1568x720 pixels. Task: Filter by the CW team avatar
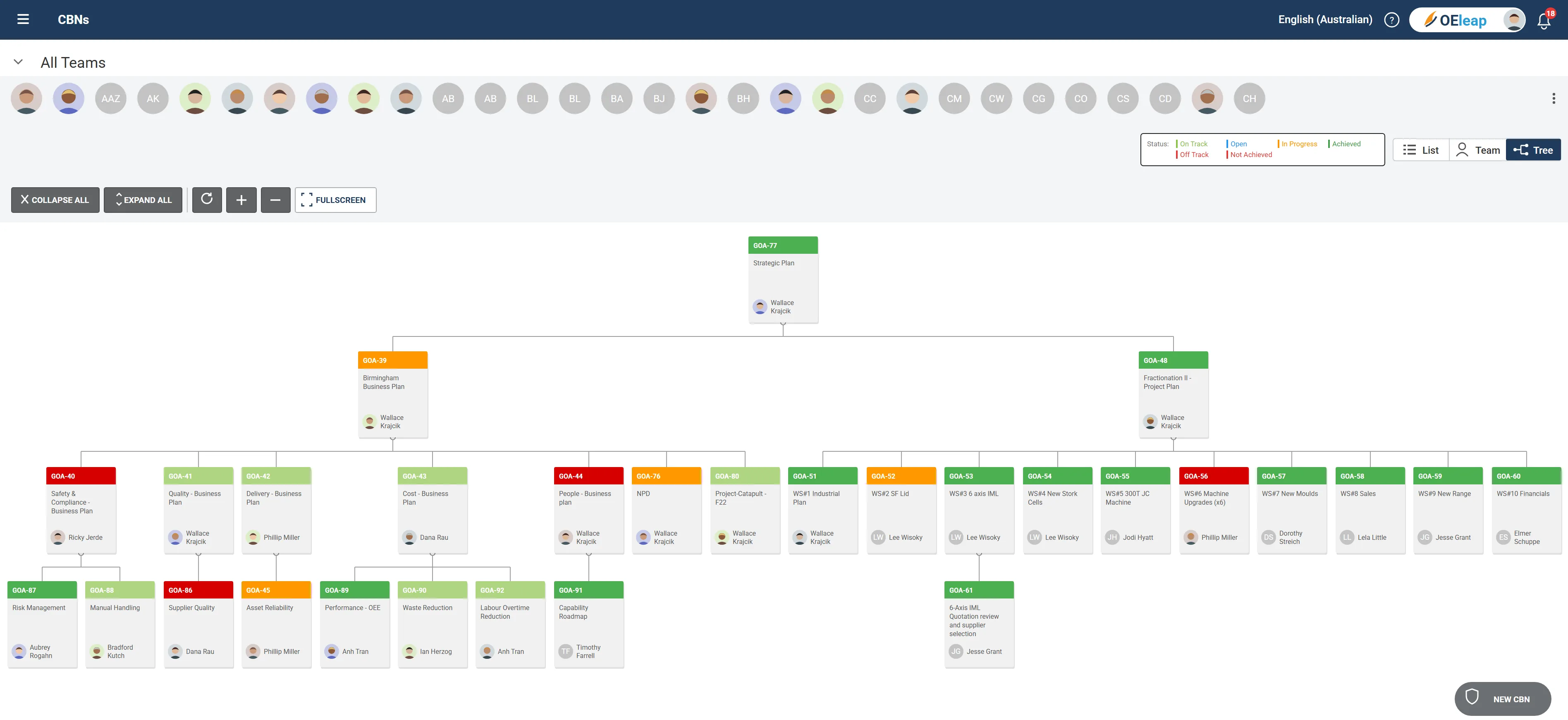click(x=997, y=99)
